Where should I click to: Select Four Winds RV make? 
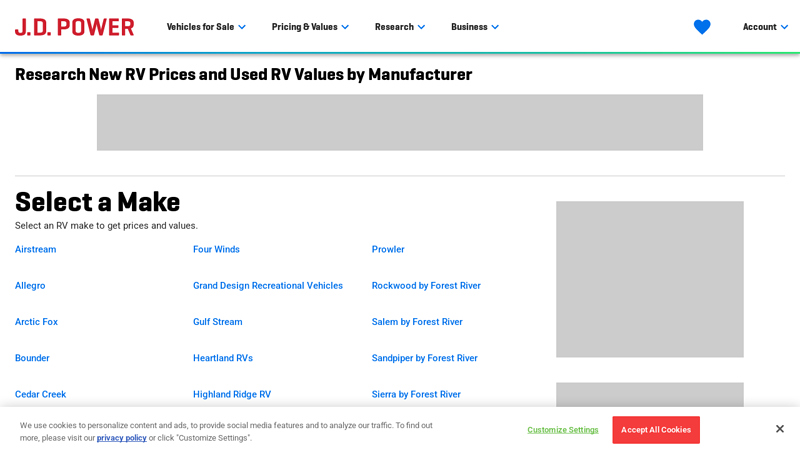tap(216, 249)
